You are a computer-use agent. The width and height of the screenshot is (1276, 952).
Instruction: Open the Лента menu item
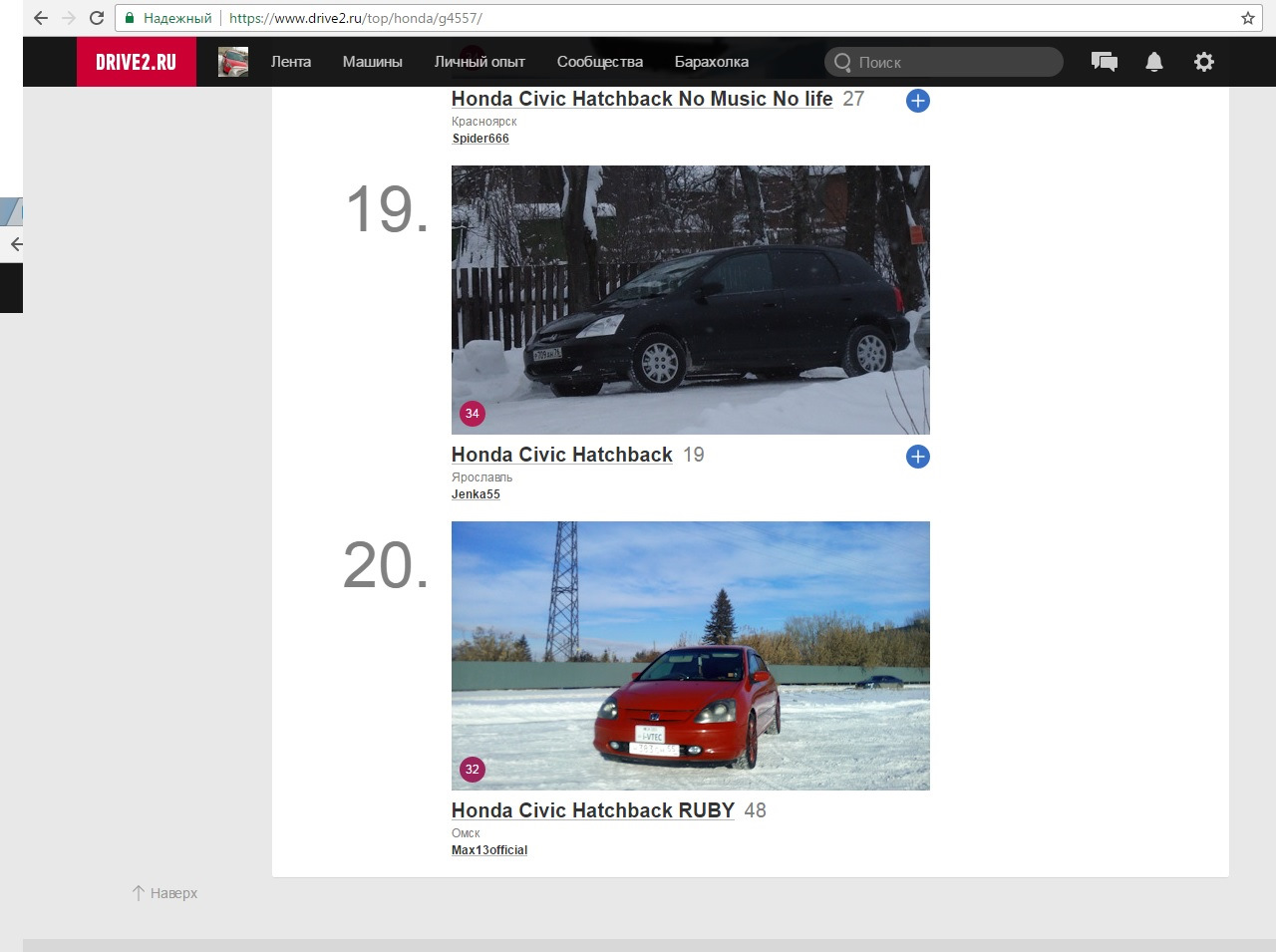coord(291,62)
